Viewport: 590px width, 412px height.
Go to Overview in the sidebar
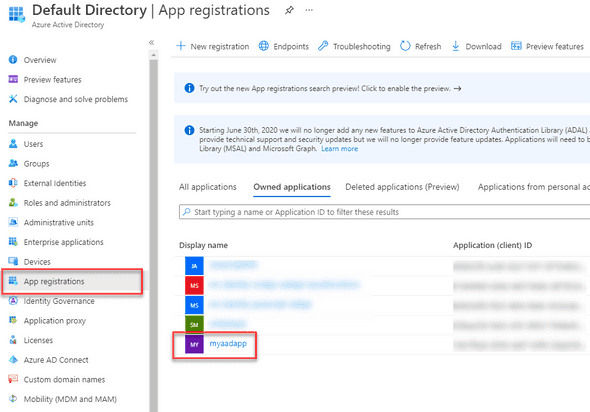40,60
